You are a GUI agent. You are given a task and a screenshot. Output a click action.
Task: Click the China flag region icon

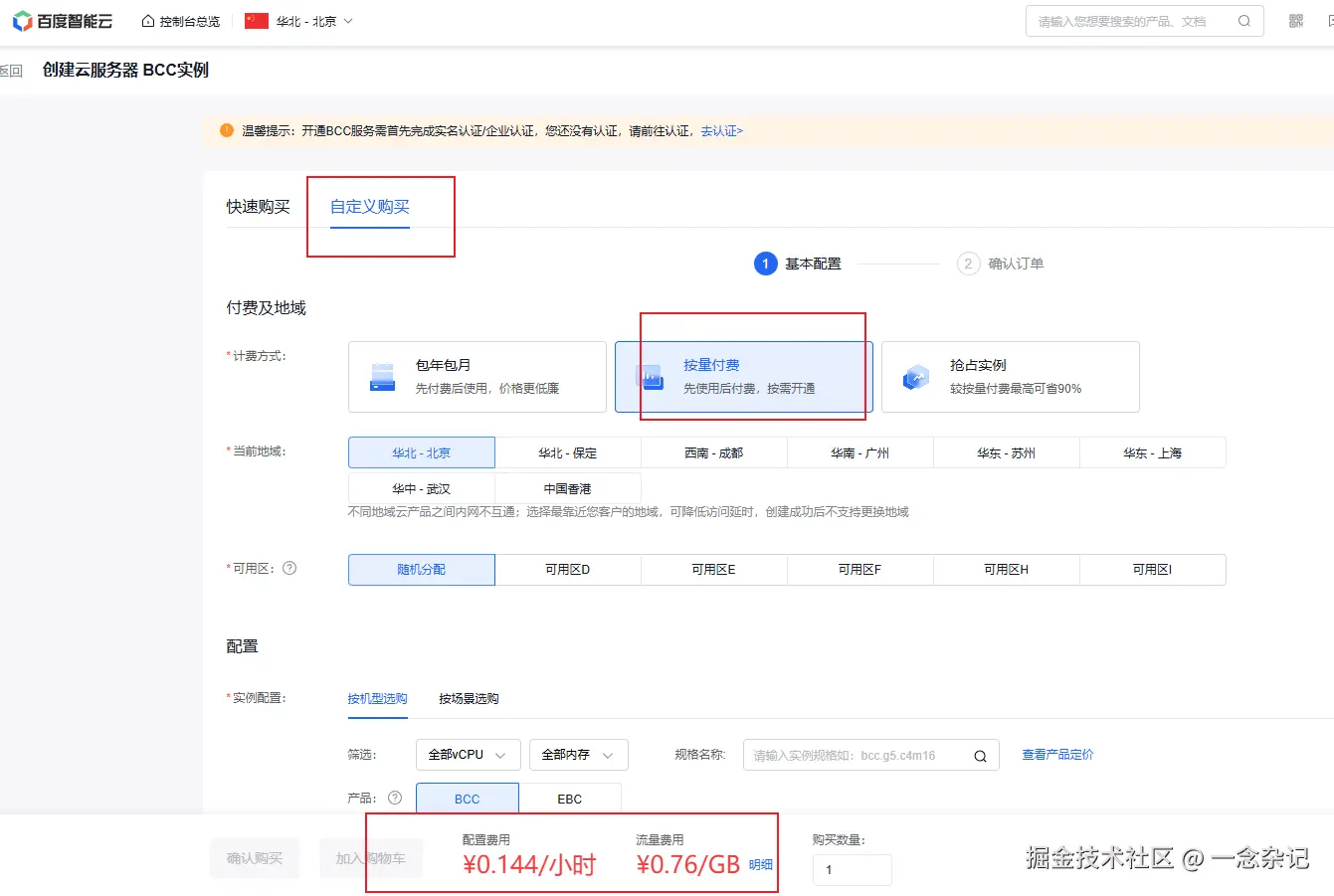pos(257,21)
